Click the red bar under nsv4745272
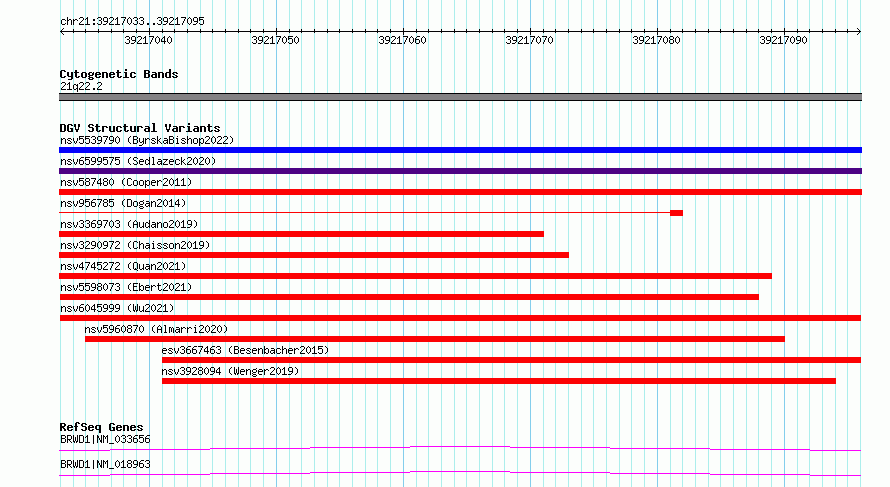 click(415, 276)
